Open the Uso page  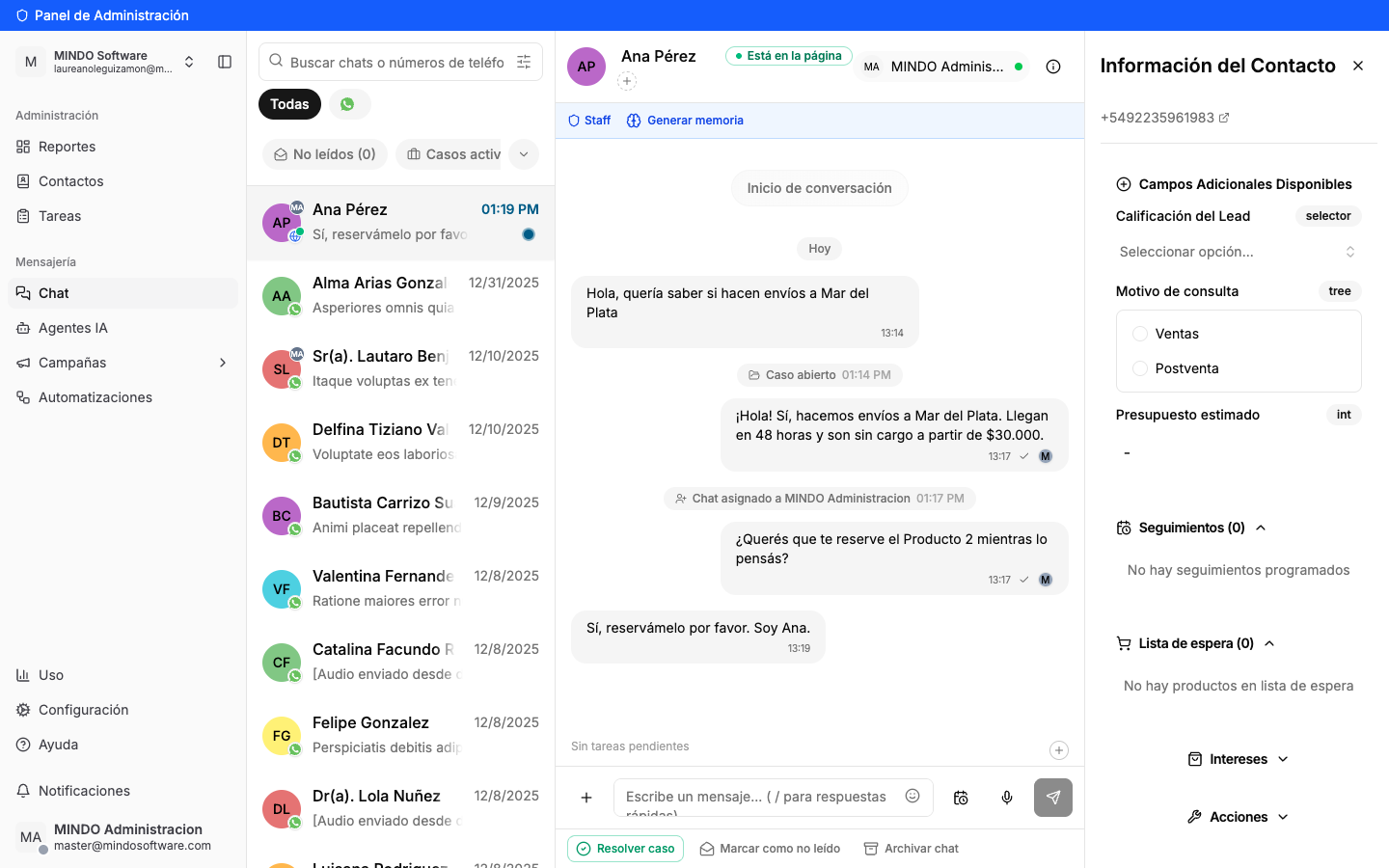click(123, 675)
